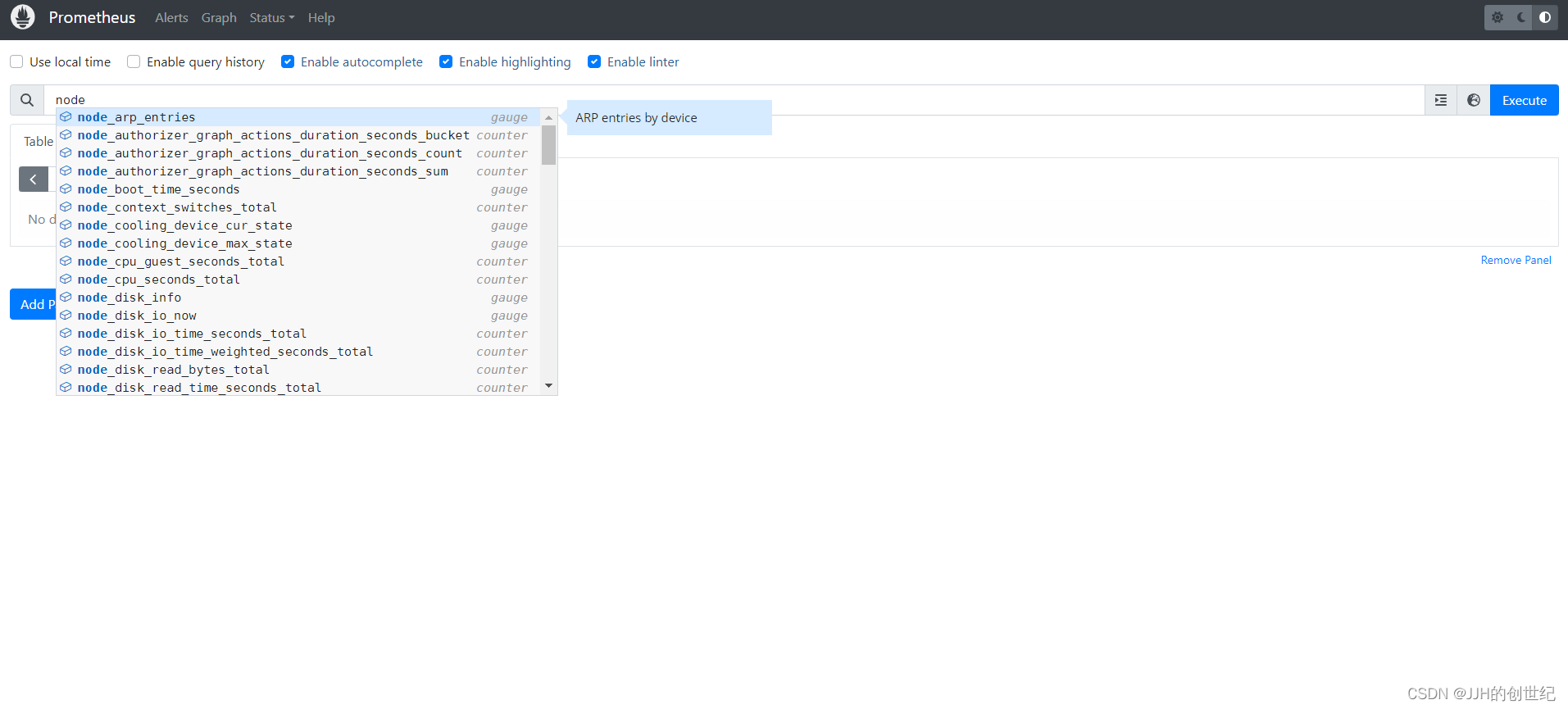Choose the node_arp_entries suggestion text

coord(136,117)
